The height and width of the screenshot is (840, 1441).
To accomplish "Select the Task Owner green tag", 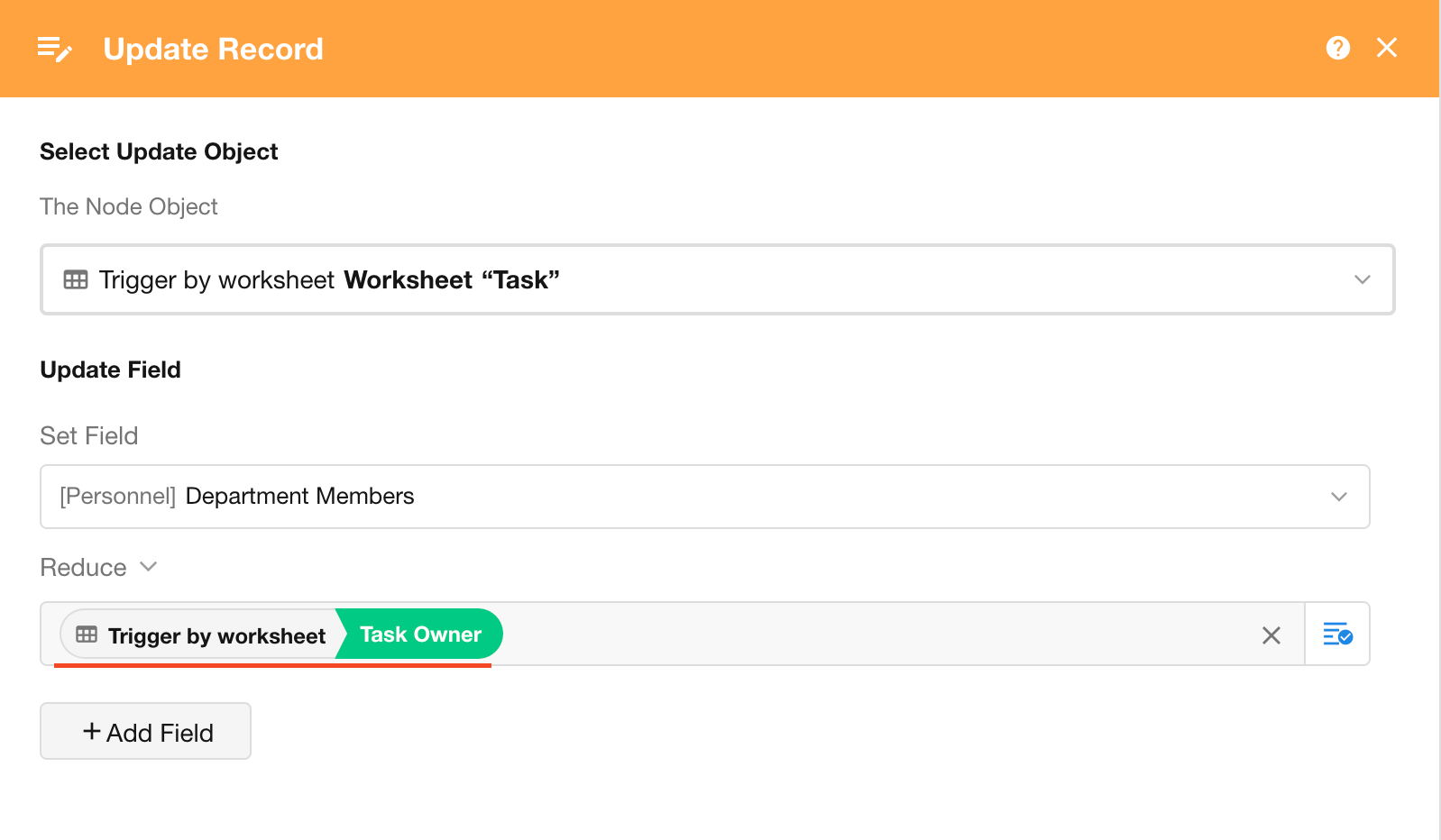I will point(420,635).
